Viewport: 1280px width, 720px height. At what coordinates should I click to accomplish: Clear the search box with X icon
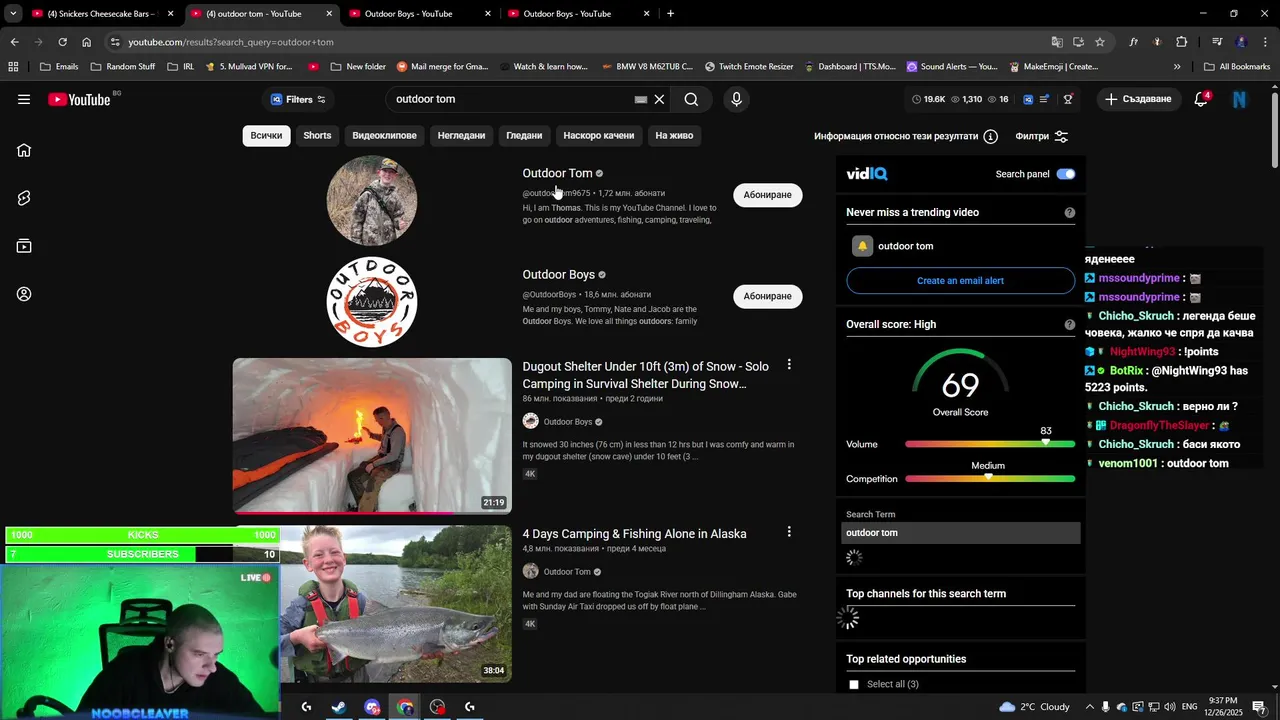click(x=659, y=99)
